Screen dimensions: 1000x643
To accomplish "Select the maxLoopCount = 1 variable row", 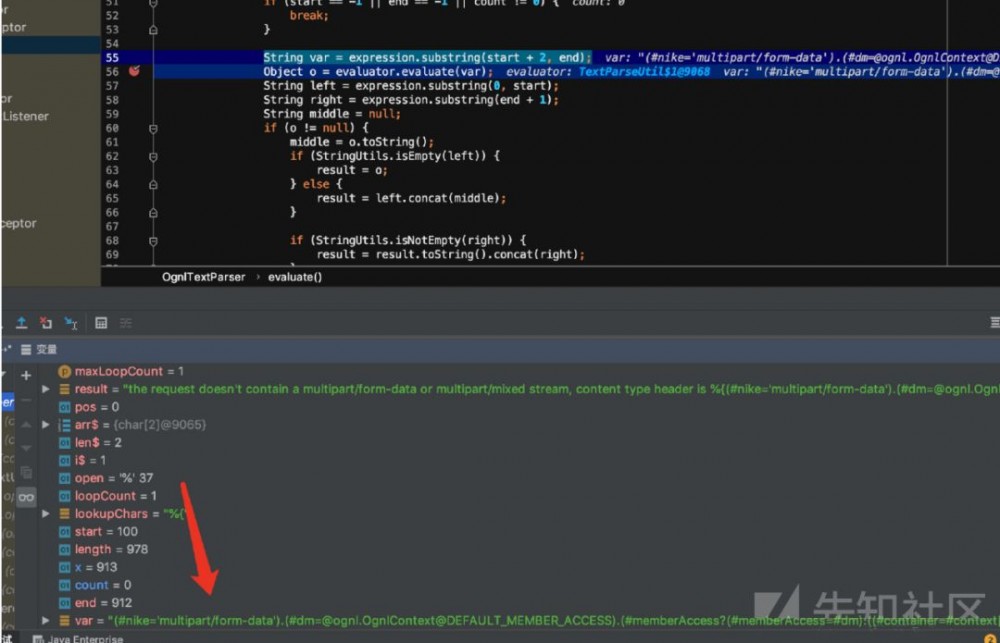I will (x=120, y=371).
